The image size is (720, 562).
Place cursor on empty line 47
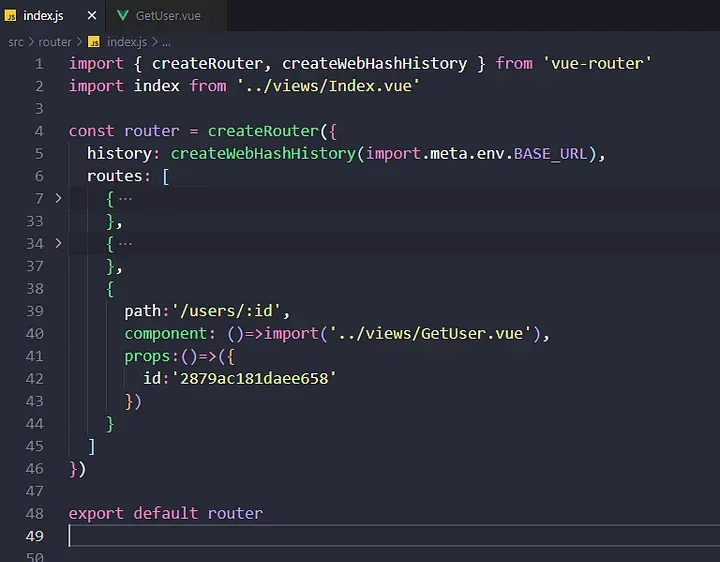[x=394, y=491]
